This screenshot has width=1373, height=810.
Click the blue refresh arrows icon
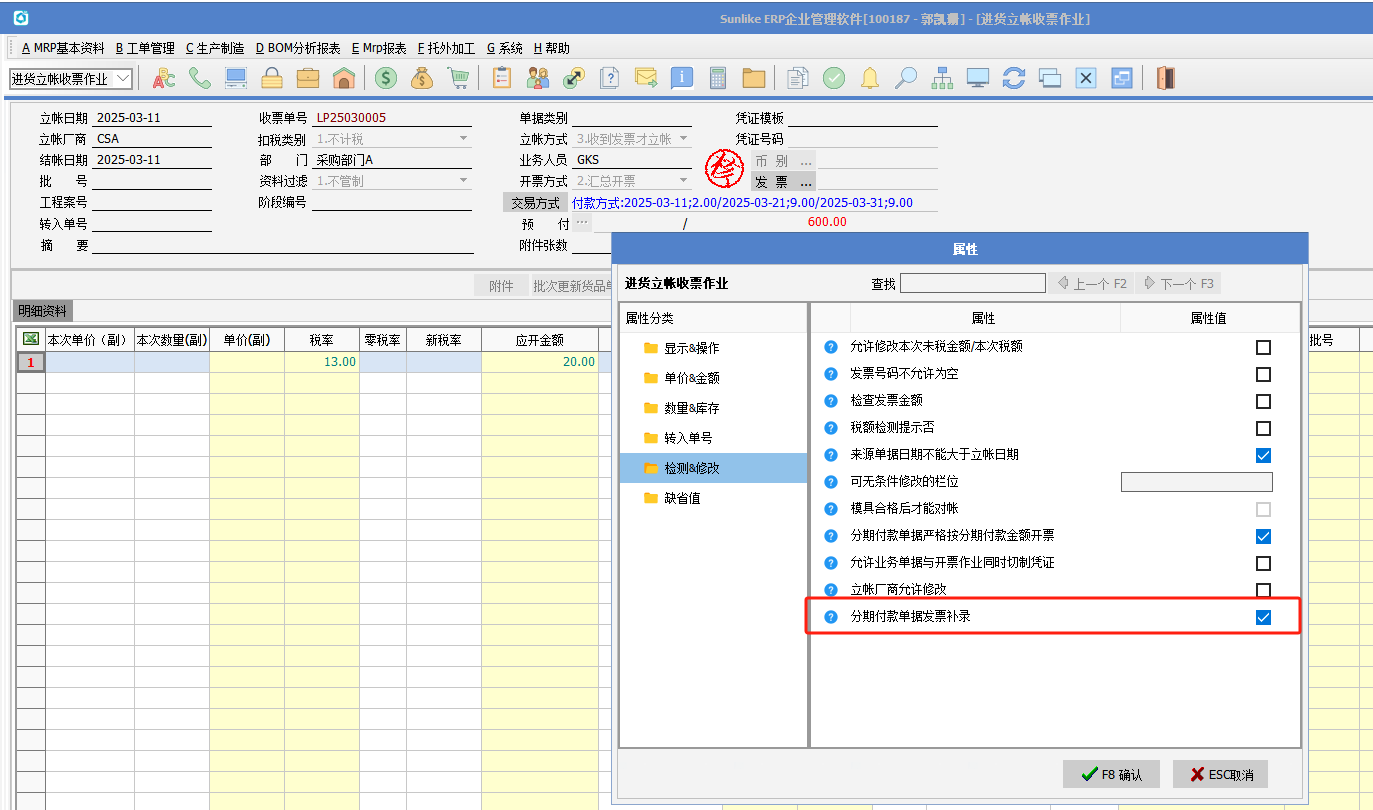(1014, 78)
